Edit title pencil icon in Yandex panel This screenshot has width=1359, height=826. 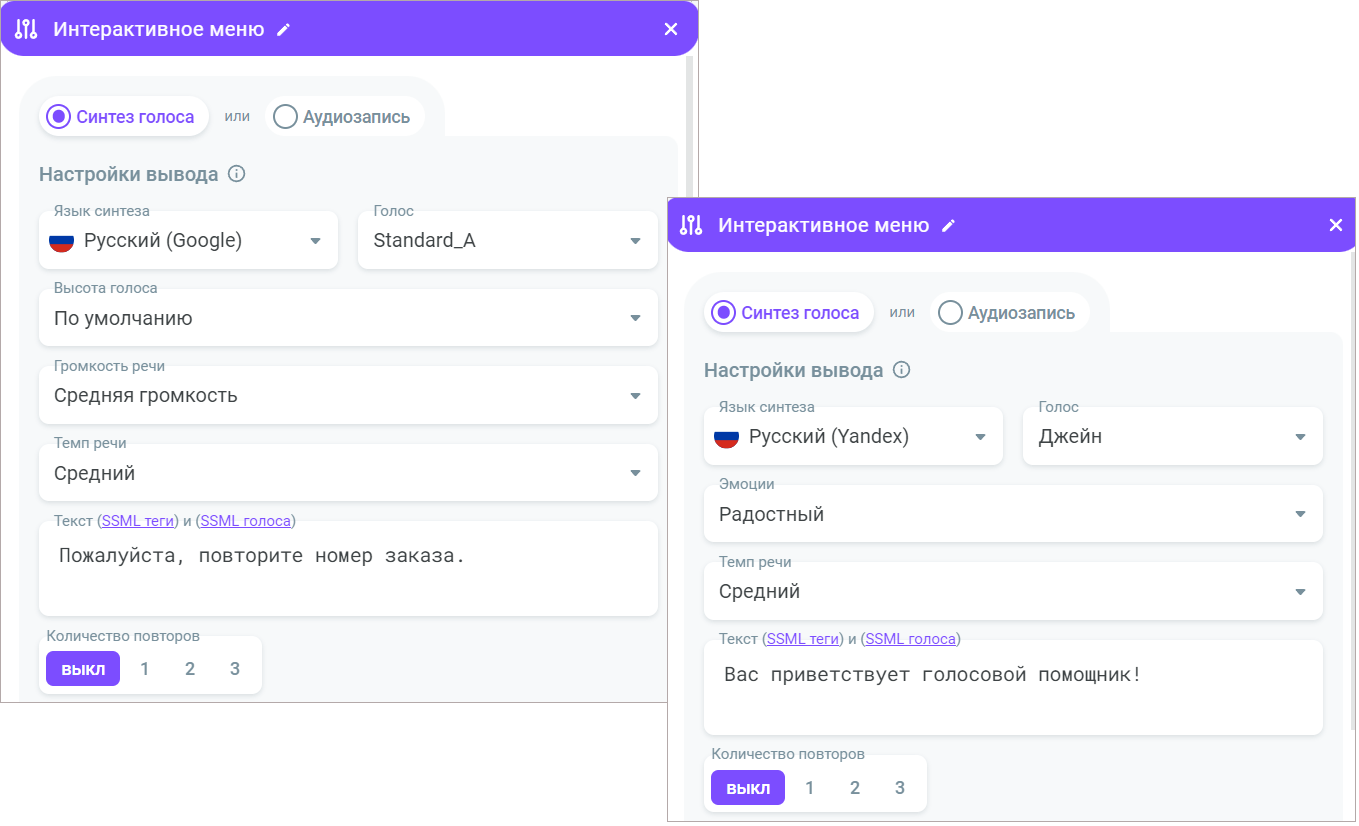(x=949, y=226)
